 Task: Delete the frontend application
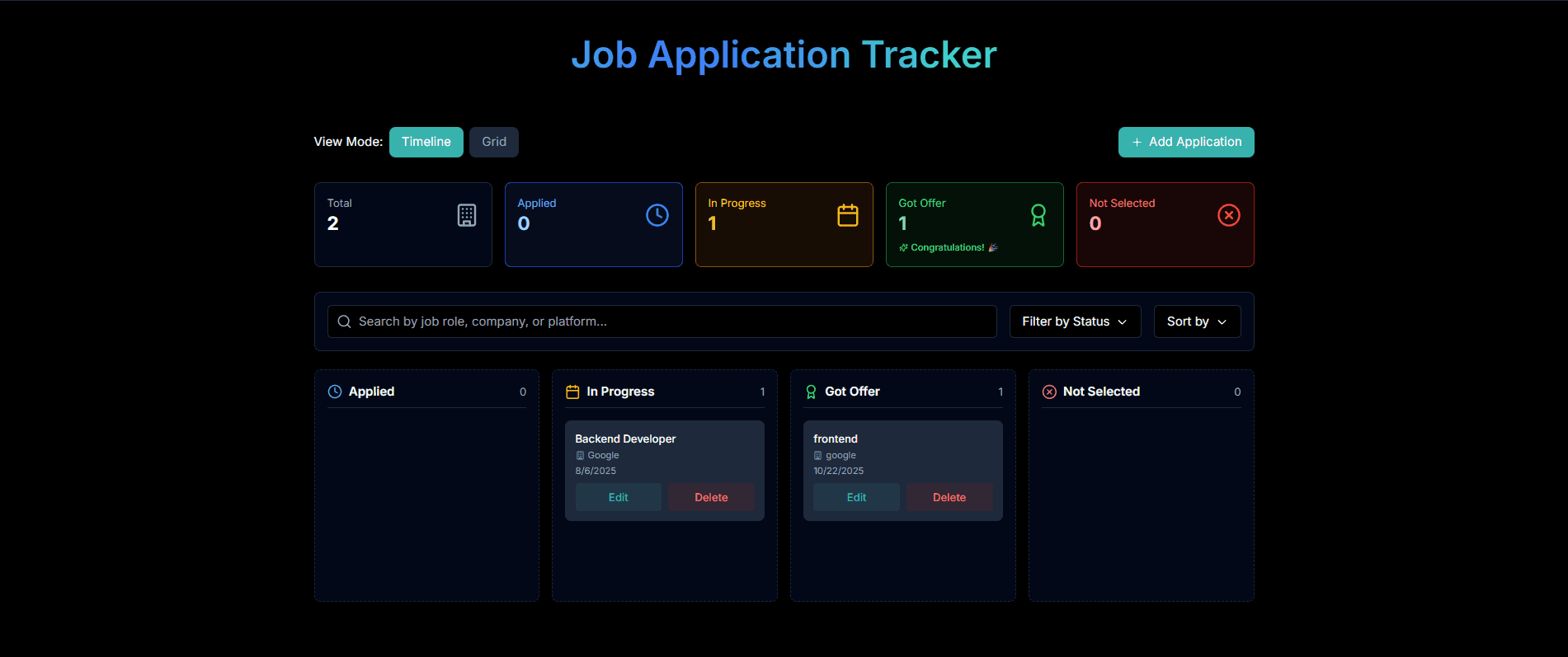pos(949,497)
